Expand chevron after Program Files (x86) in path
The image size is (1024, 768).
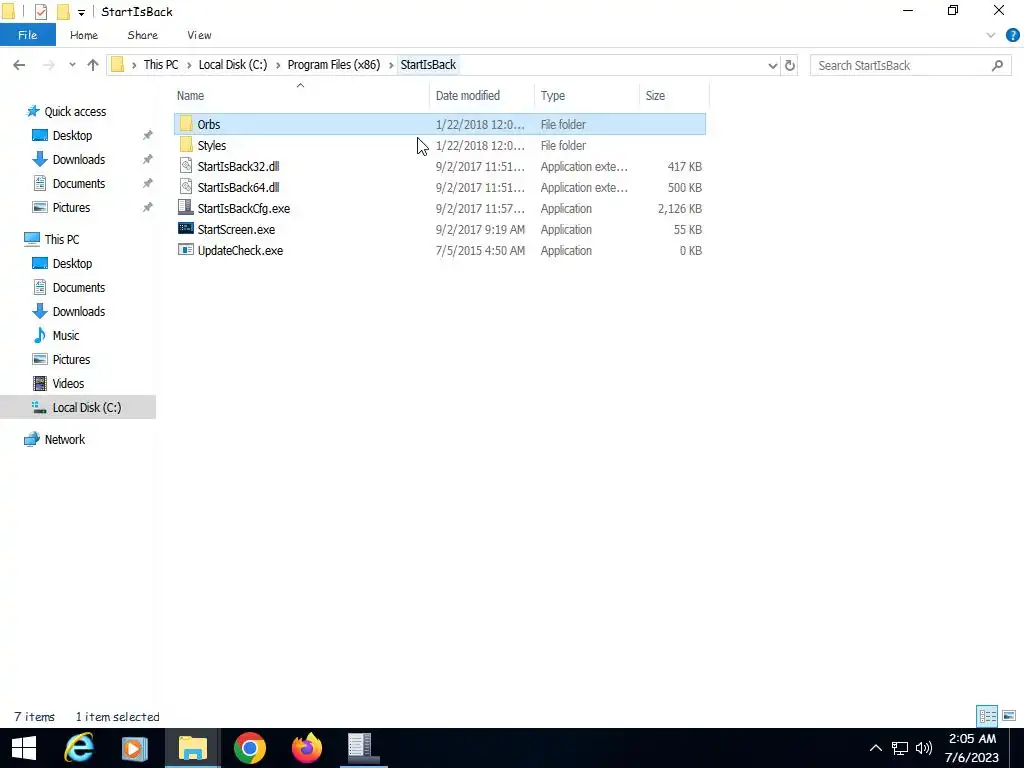point(391,65)
